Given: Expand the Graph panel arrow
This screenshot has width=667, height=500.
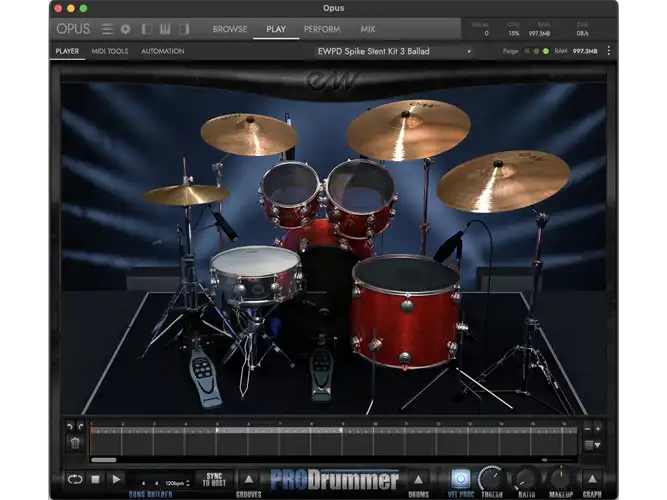Looking at the screenshot, I should pos(592,480).
